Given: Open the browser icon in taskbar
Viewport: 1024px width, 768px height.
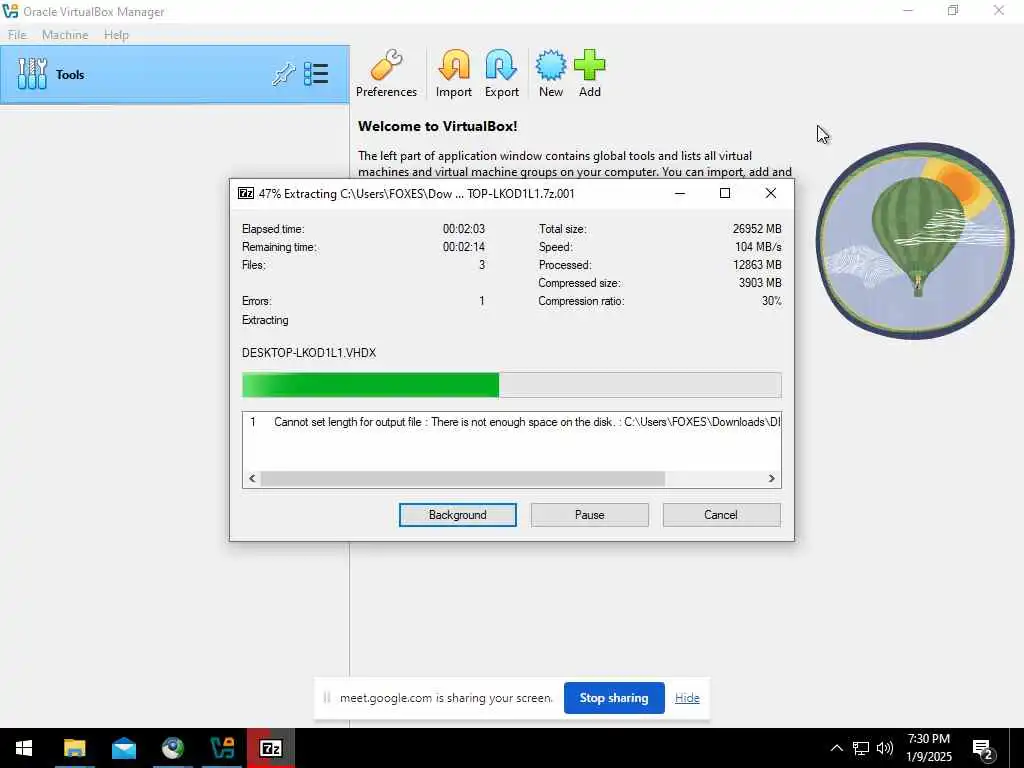Looking at the screenshot, I should 173,748.
